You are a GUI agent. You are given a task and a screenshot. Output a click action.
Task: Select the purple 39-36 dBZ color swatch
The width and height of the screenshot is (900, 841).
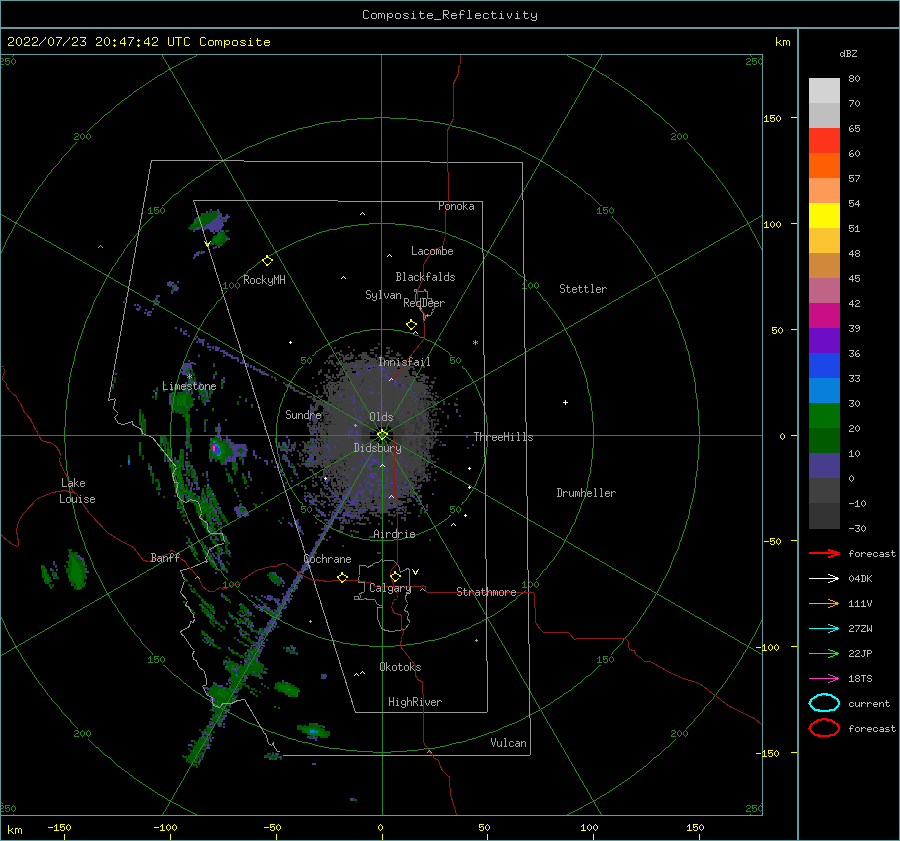[x=824, y=341]
